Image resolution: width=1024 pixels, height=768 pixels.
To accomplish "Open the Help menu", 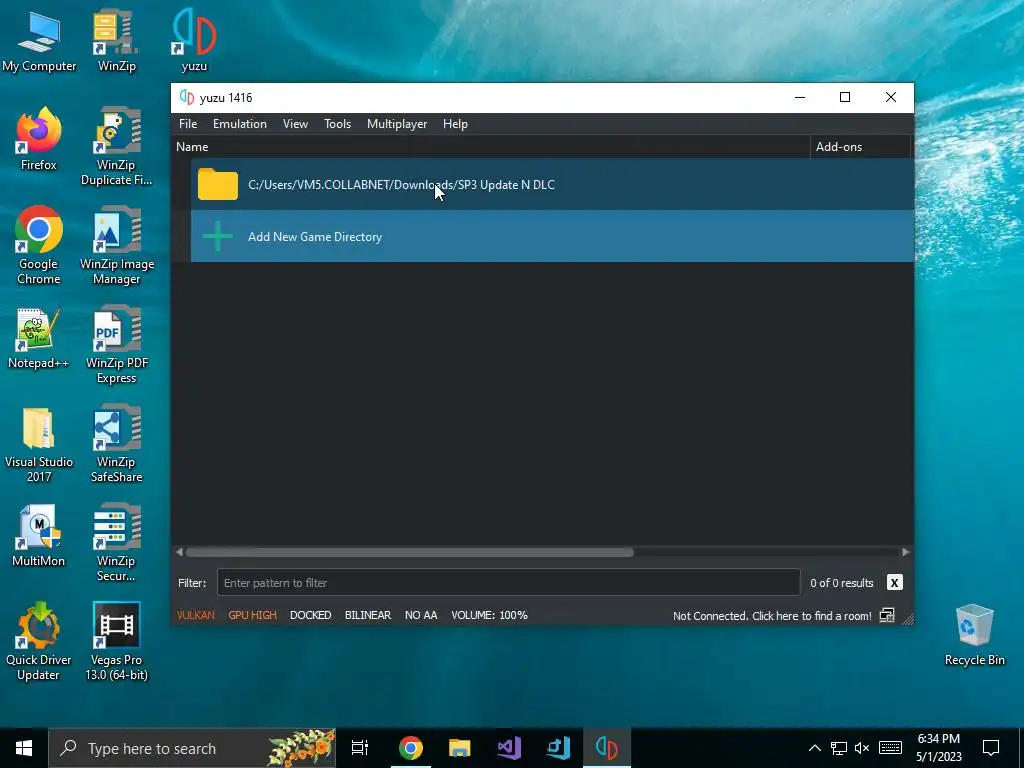I will 455,124.
